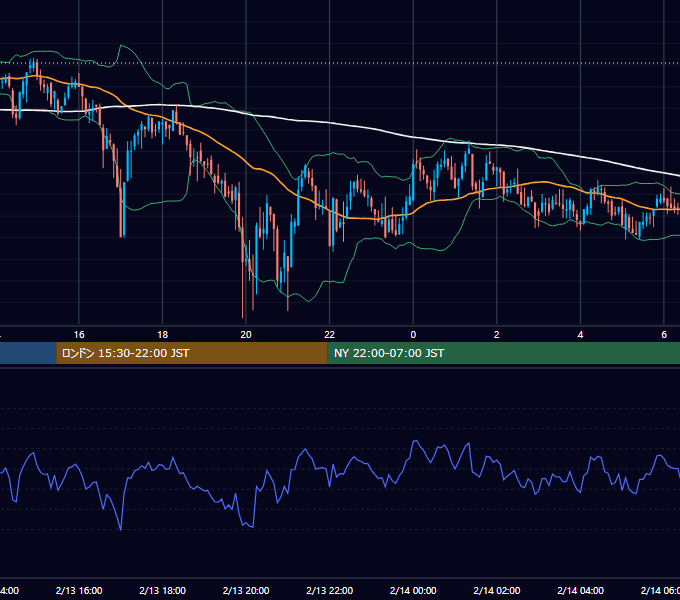Click the '4' hour label on the chart axis
Screen dimensions: 680x600
point(580,335)
